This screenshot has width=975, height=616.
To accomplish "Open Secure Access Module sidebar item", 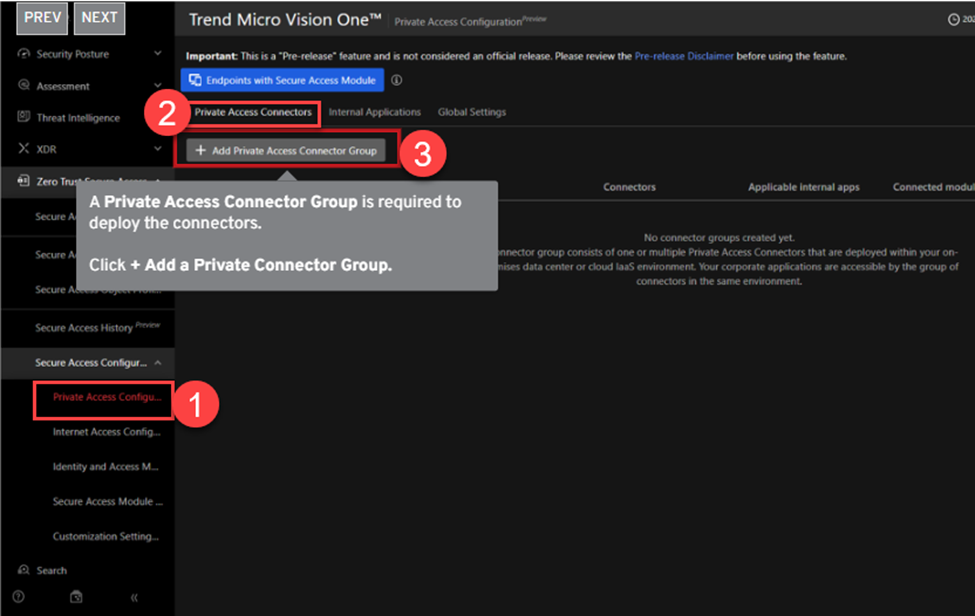I will [x=108, y=502].
